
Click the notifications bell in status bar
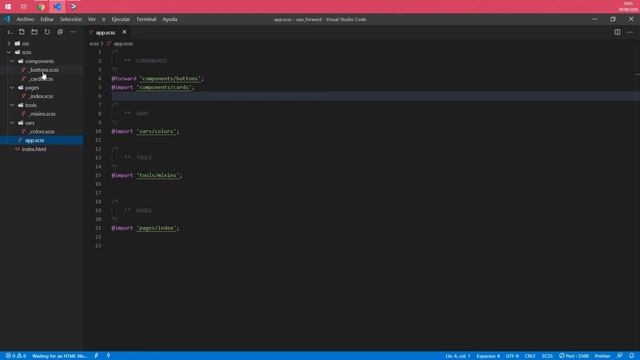631,356
